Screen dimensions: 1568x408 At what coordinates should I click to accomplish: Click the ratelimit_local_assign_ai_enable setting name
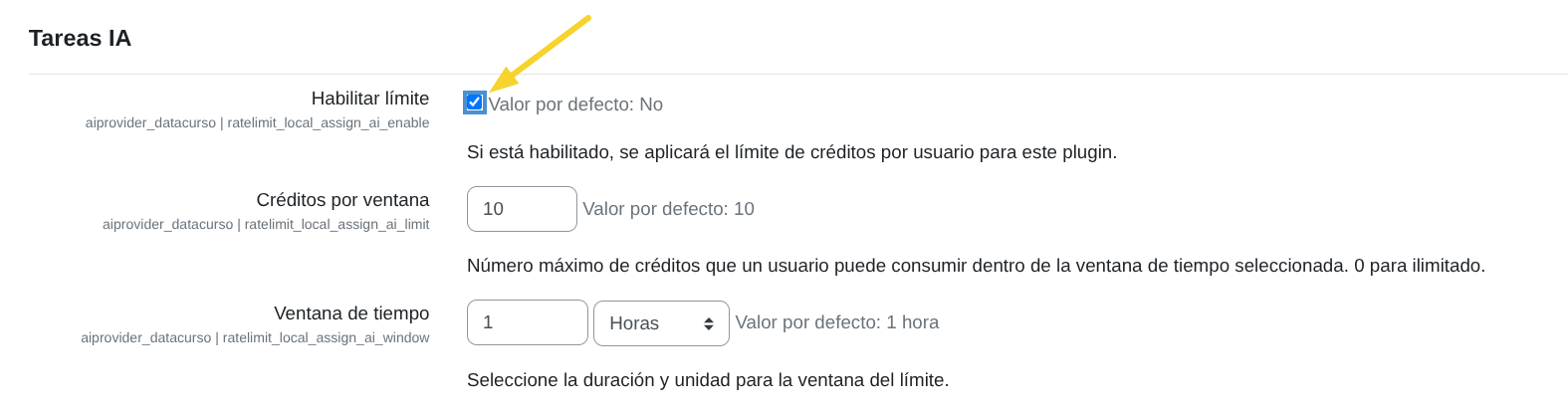coord(329,123)
